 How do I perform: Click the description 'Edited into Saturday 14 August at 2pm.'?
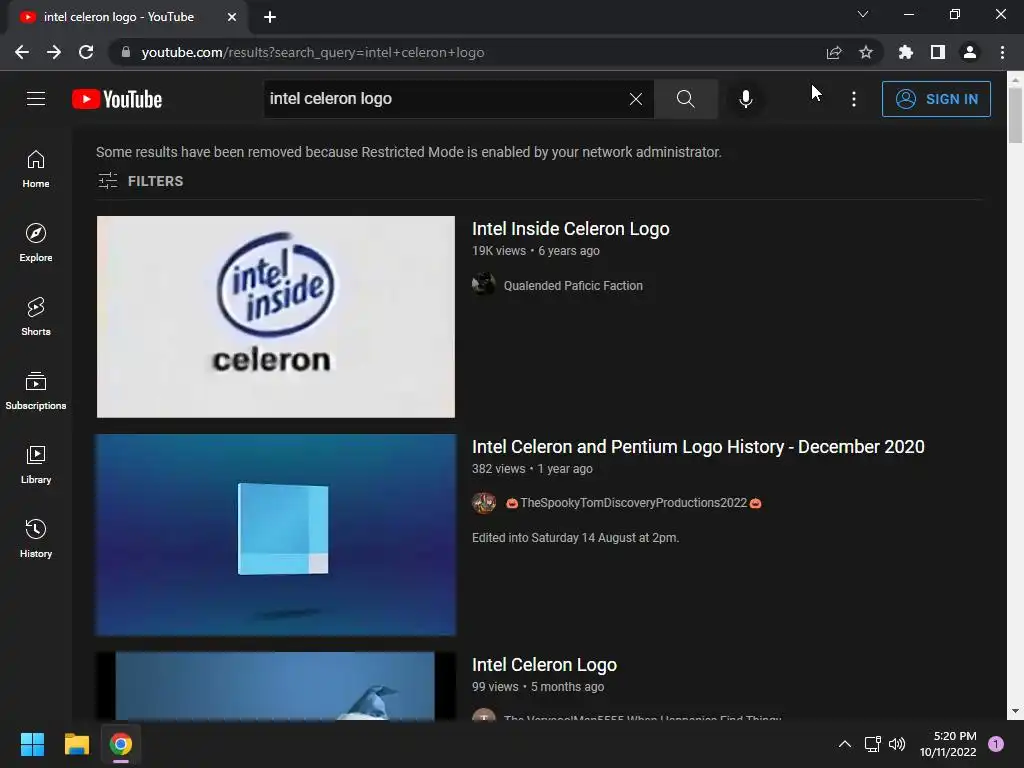[575, 538]
